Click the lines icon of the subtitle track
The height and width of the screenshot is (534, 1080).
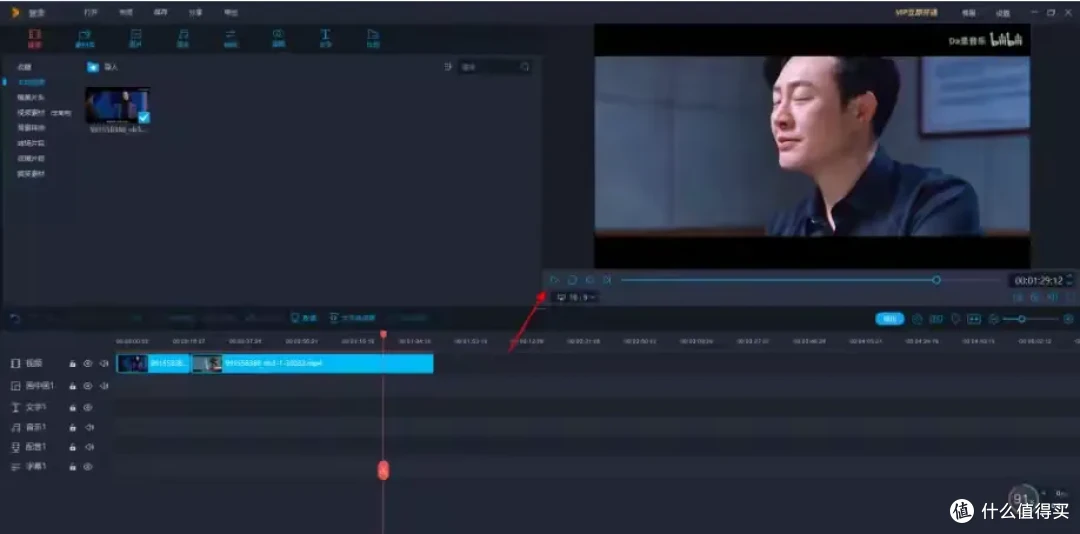click(x=16, y=466)
